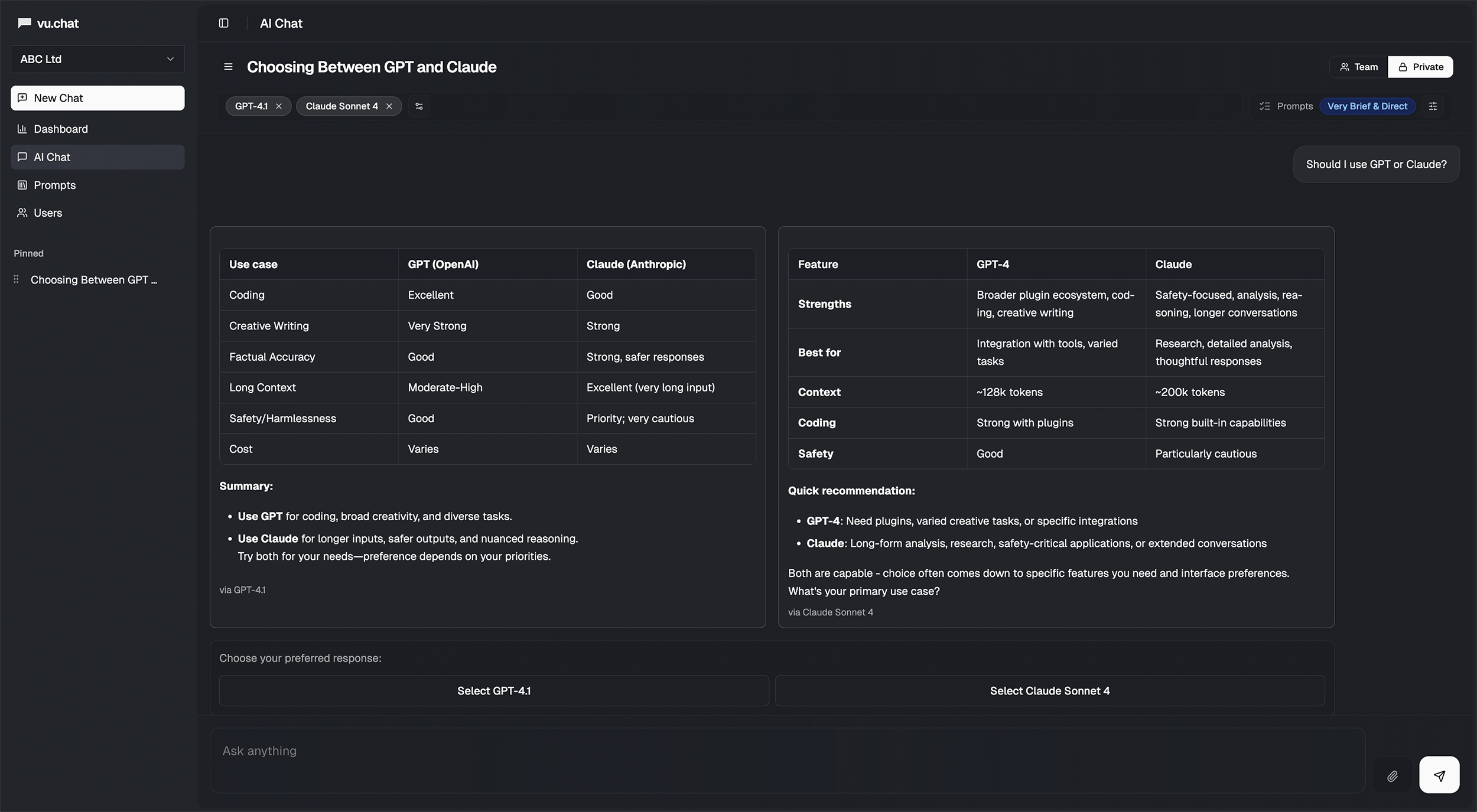Viewport: 1477px width, 812px height.
Task: Click the Safety/Harmlessness row label
Action: point(282,418)
